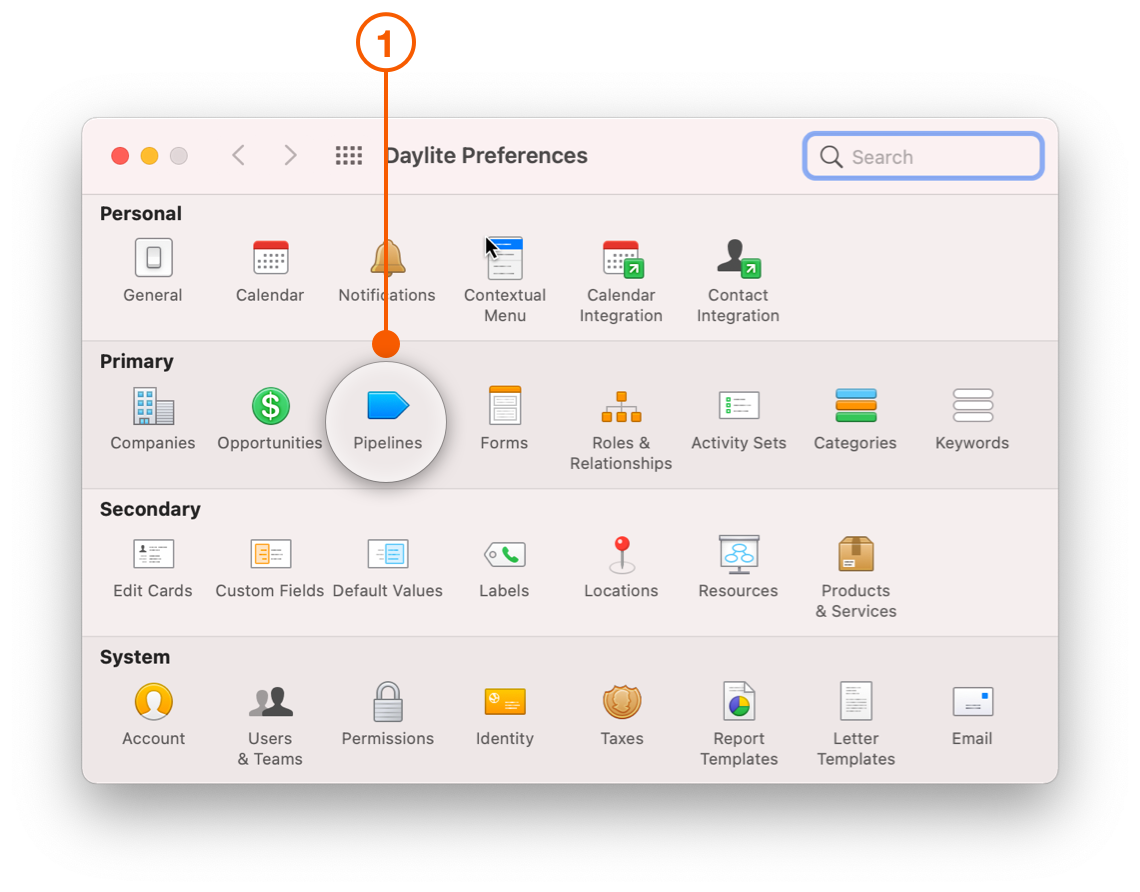
Task: Close the Daylite Preferences window
Action: coord(120,156)
